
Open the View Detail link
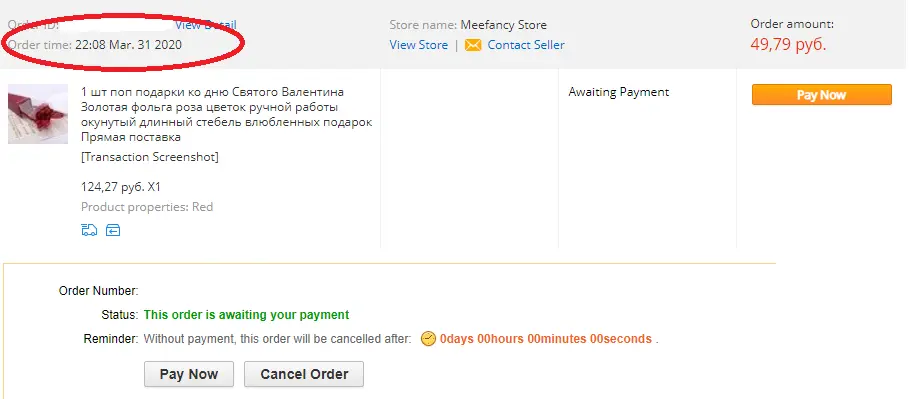tap(206, 24)
